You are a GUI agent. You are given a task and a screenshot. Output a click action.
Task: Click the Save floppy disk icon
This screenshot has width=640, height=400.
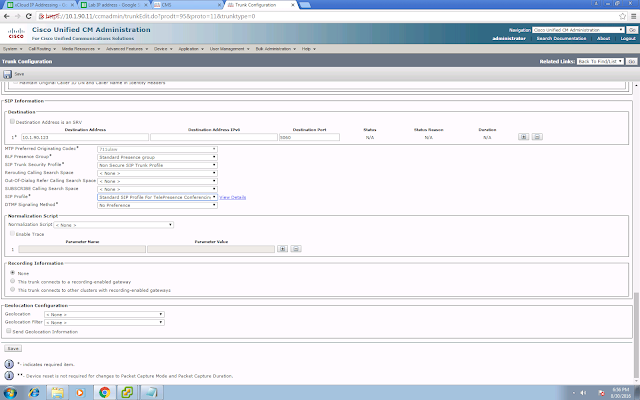[7, 74]
